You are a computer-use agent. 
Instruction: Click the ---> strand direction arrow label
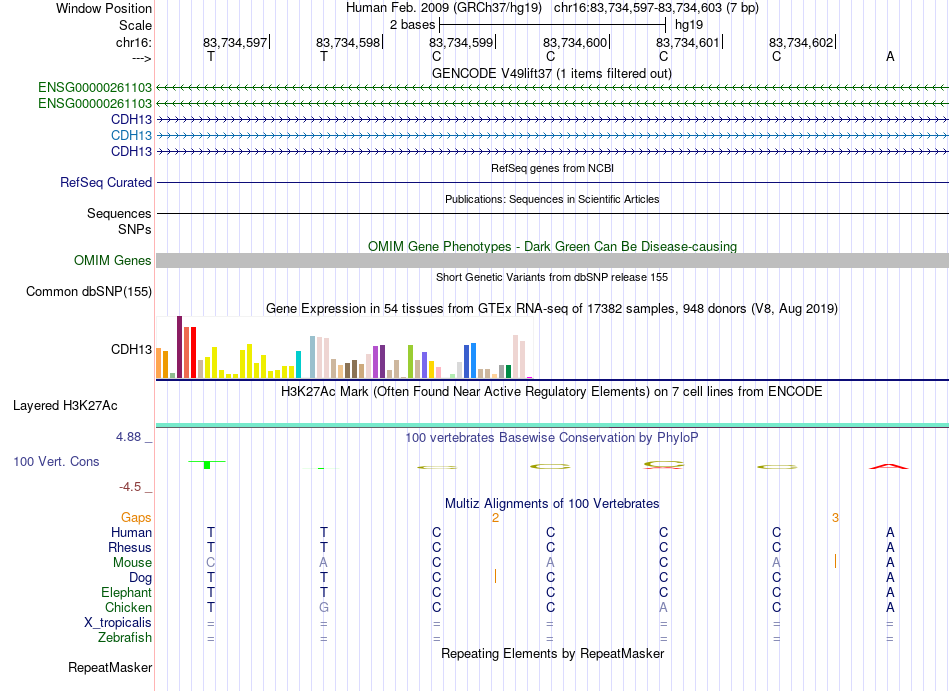(141, 58)
